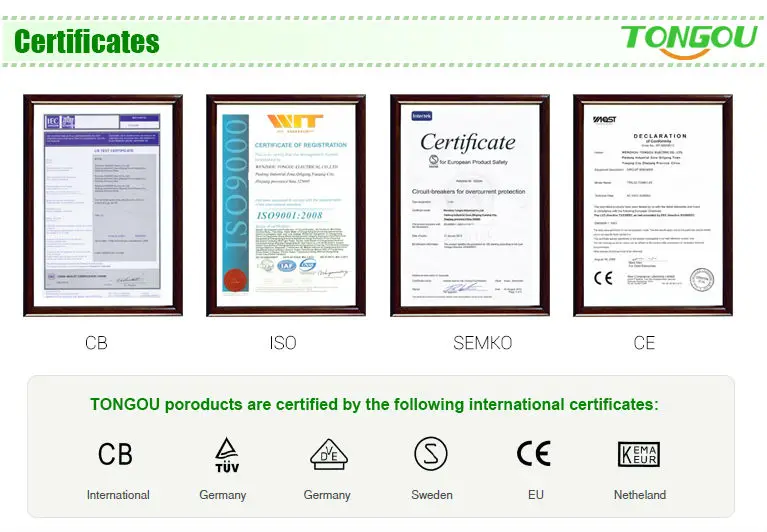
Task: Click the MOST logo on CE declaration
Action: tap(605, 120)
